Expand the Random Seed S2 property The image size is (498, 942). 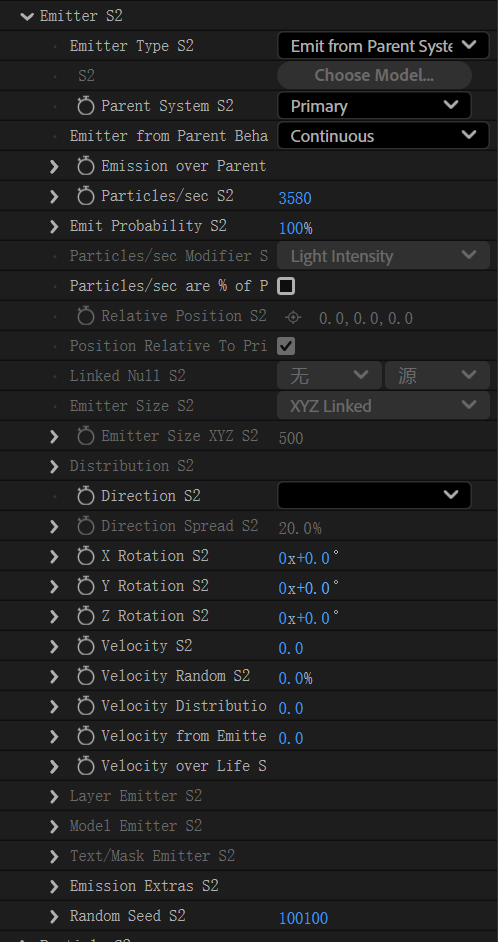pos(54,917)
